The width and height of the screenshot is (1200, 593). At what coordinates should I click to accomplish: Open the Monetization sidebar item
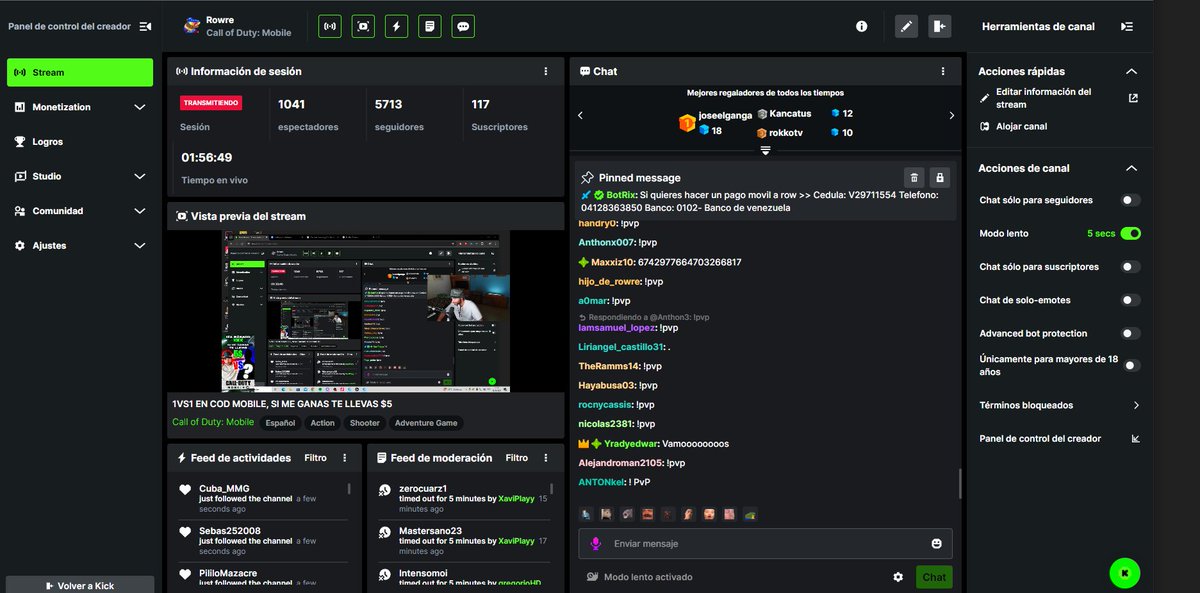point(80,107)
